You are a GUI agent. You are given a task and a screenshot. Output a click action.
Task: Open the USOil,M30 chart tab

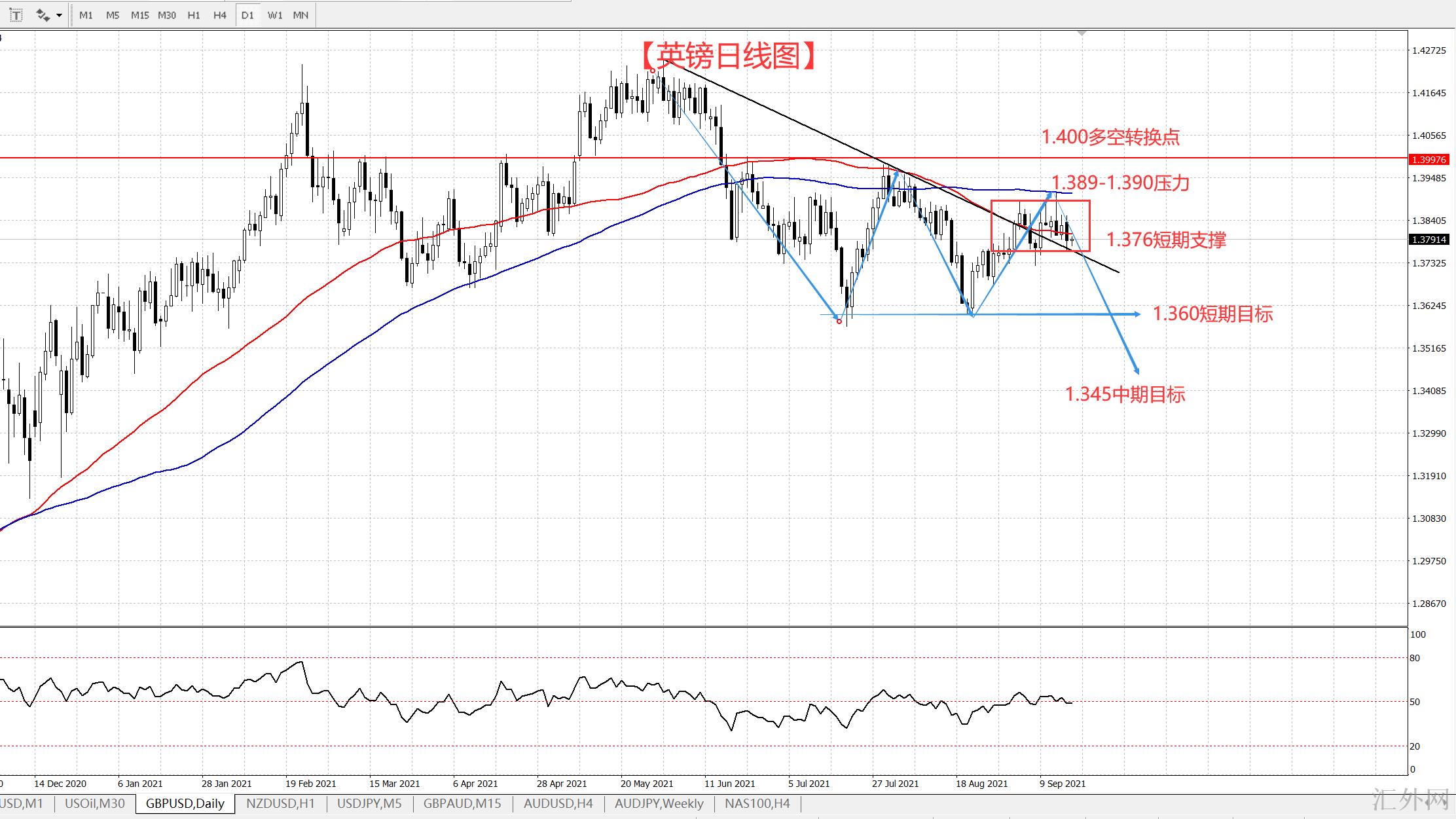click(95, 803)
